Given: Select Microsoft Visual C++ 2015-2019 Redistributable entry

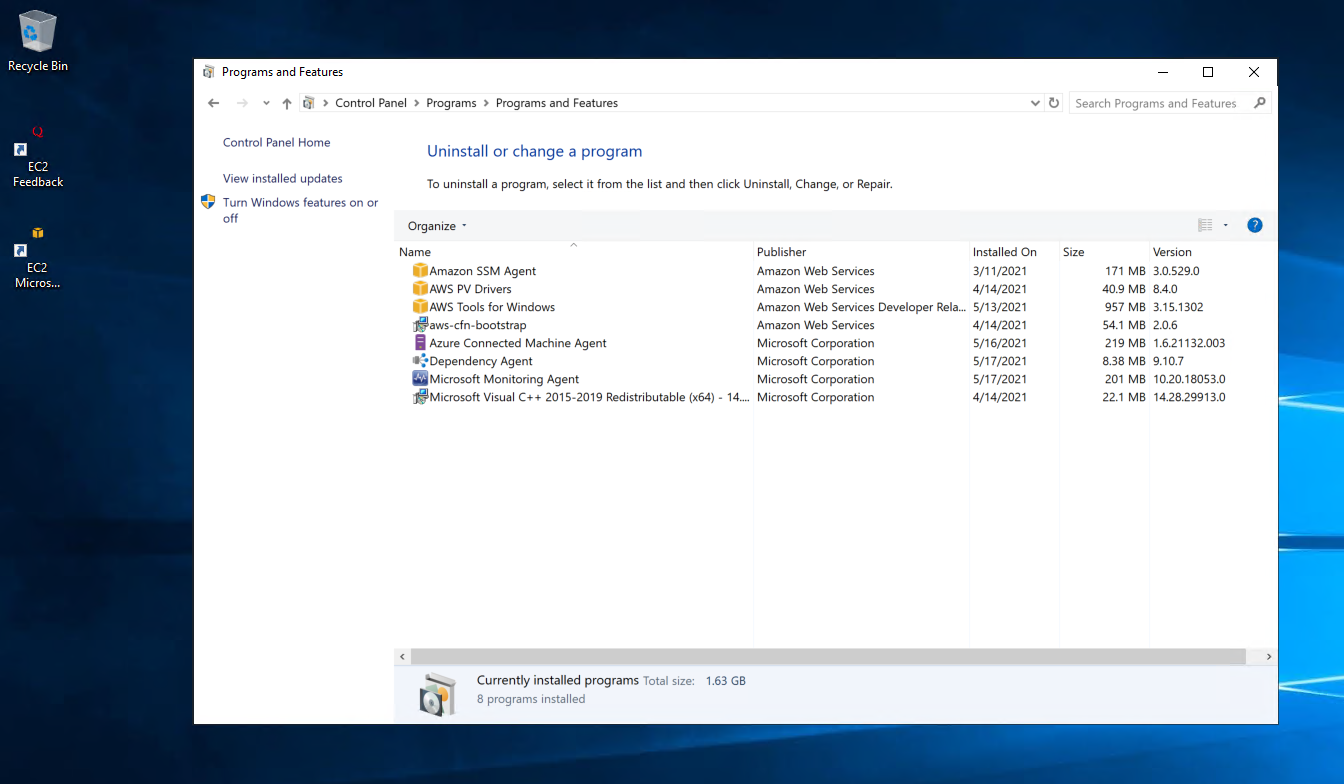Looking at the screenshot, I should click(589, 397).
